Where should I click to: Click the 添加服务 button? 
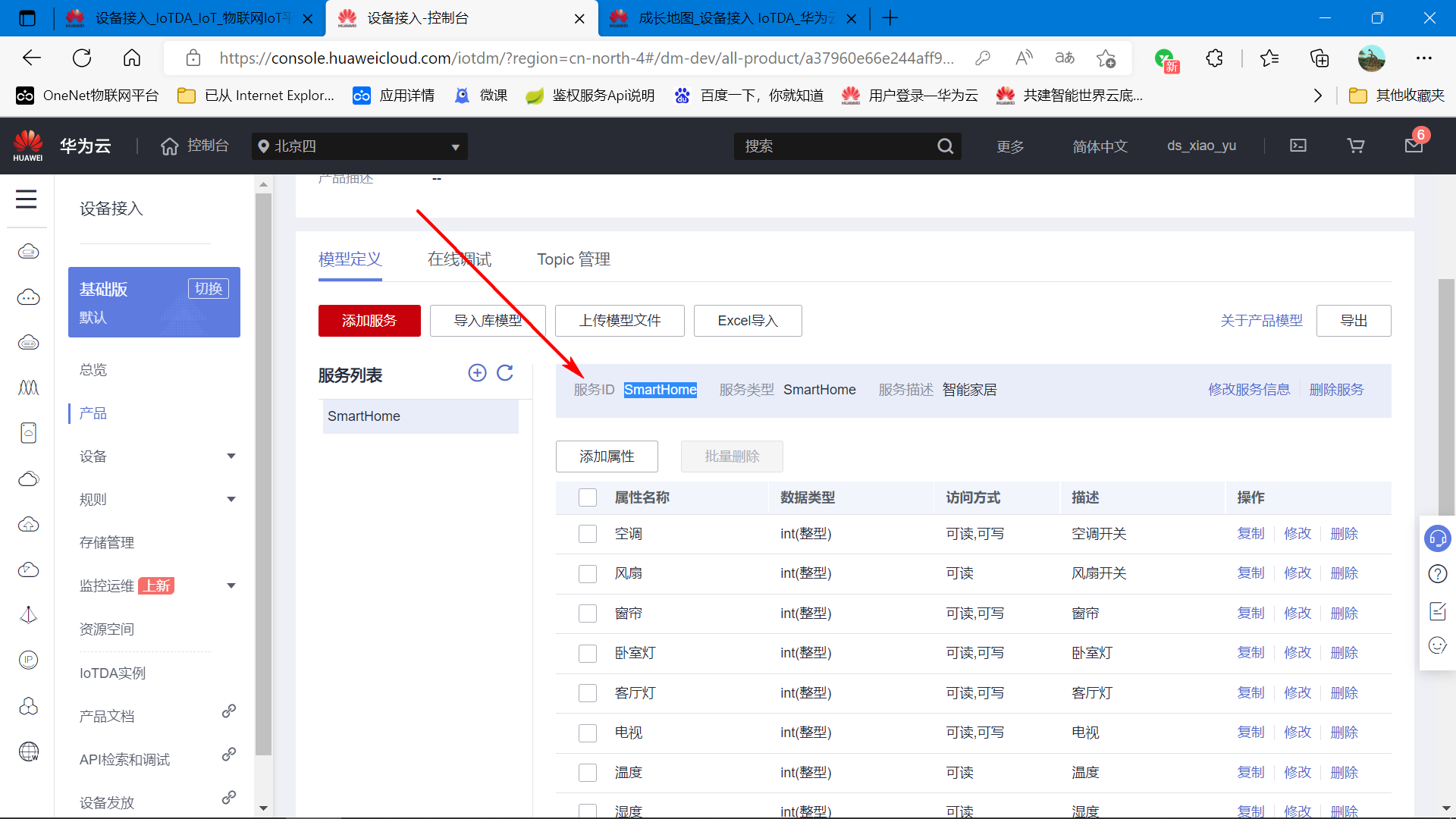point(369,321)
